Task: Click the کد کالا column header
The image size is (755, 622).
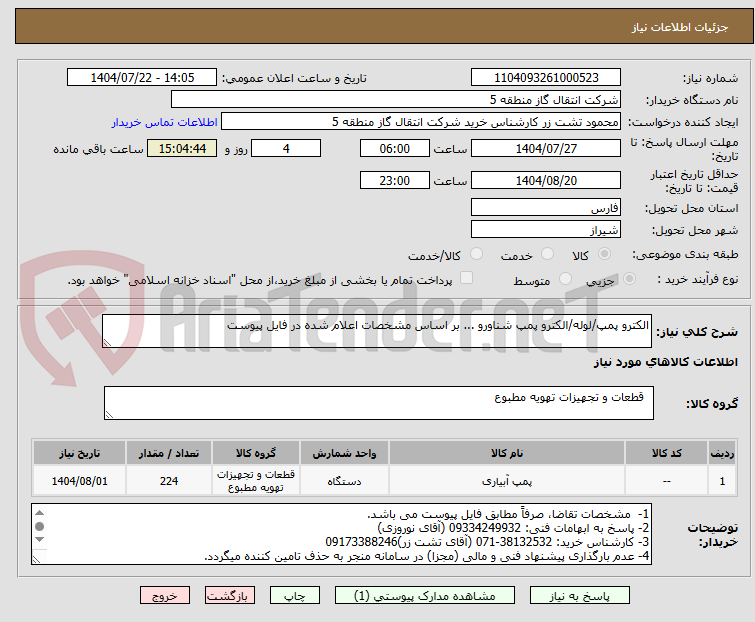Action: [x=666, y=453]
